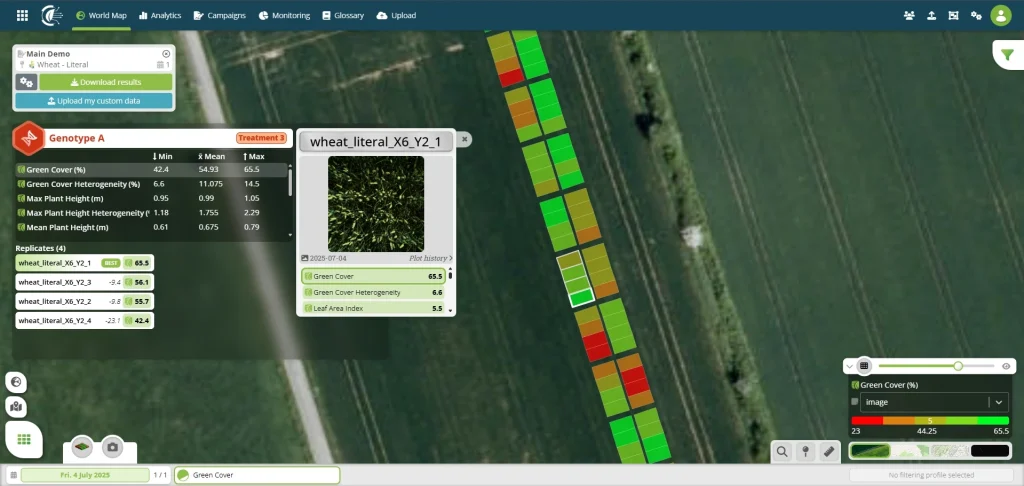This screenshot has width=1024, height=486.
Task: Open the filtering profile selector
Action: click(x=931, y=475)
